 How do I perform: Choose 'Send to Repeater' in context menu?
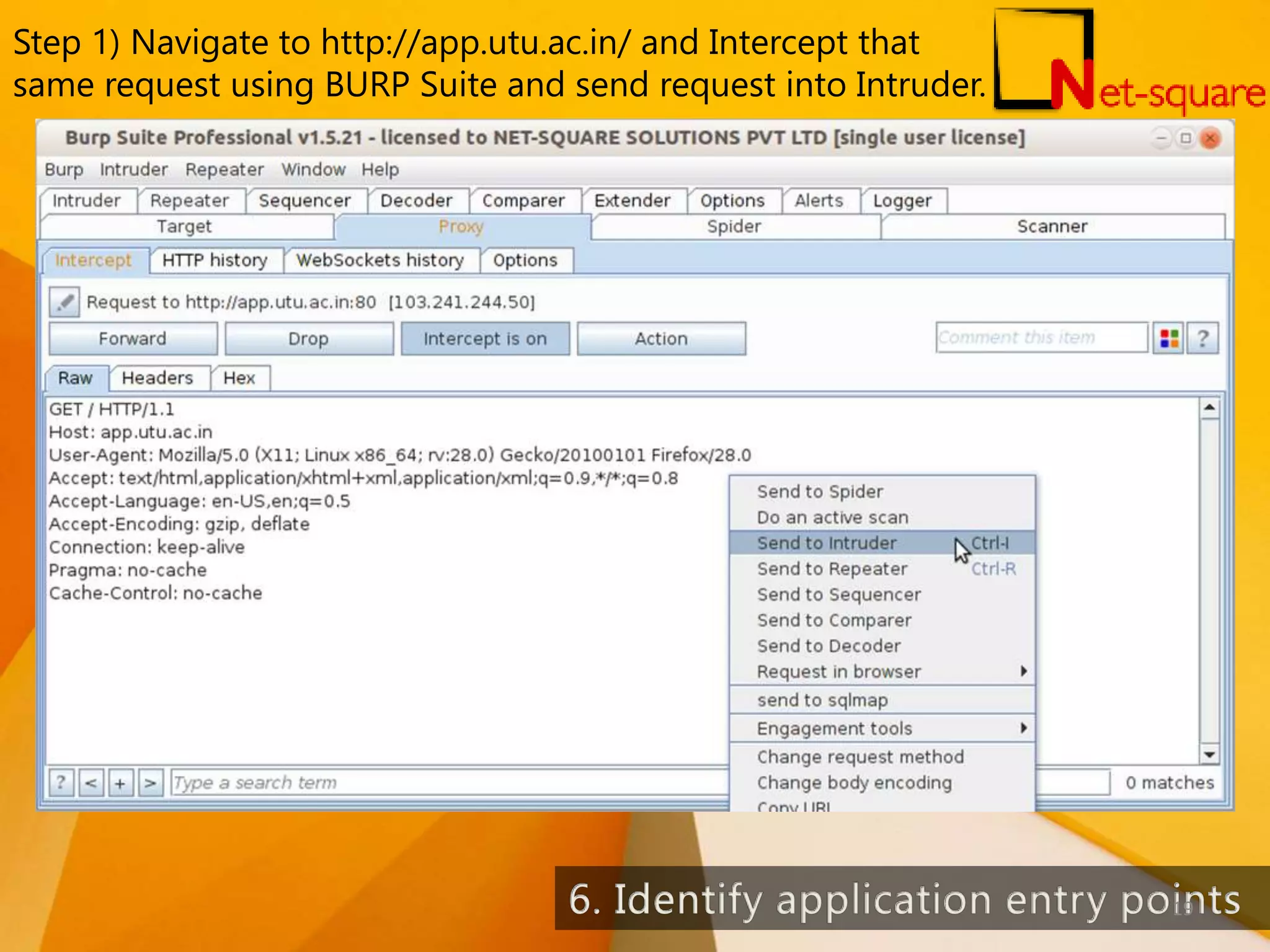[x=882, y=569]
